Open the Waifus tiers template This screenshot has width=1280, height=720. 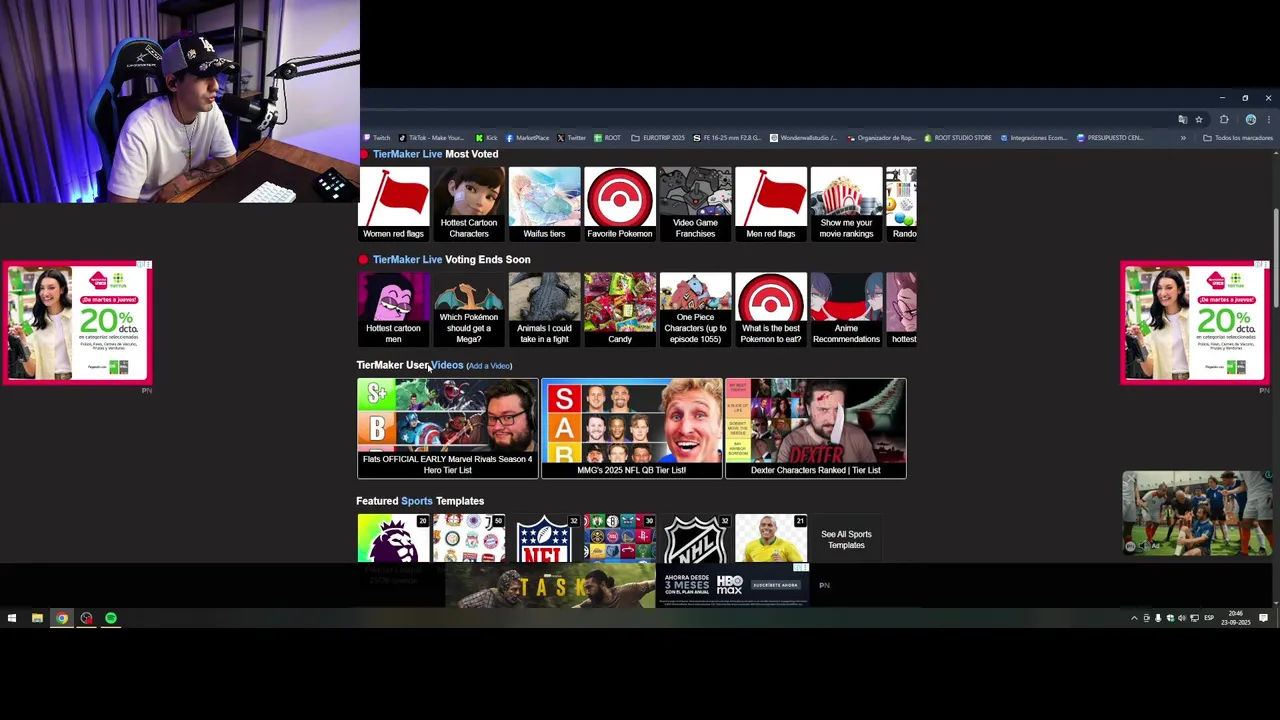(x=544, y=204)
